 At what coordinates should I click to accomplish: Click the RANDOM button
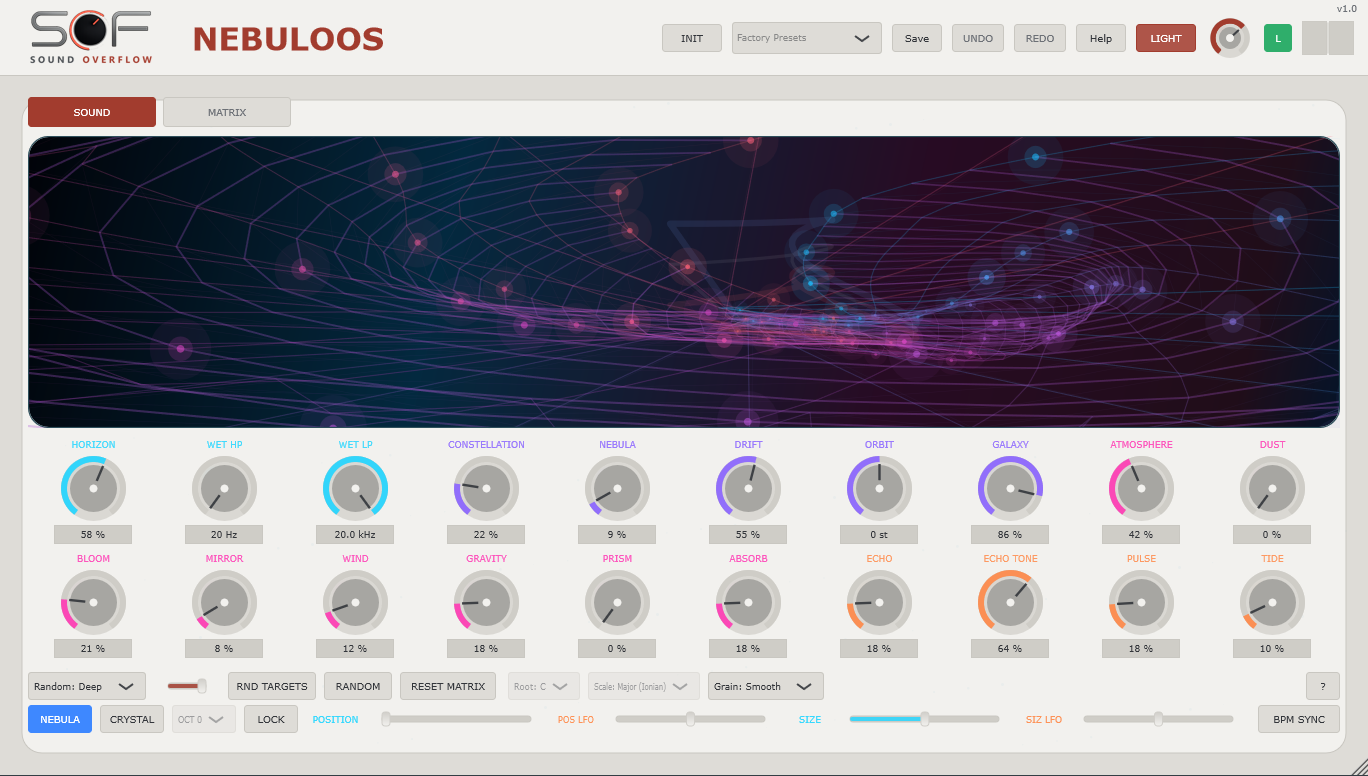click(358, 686)
